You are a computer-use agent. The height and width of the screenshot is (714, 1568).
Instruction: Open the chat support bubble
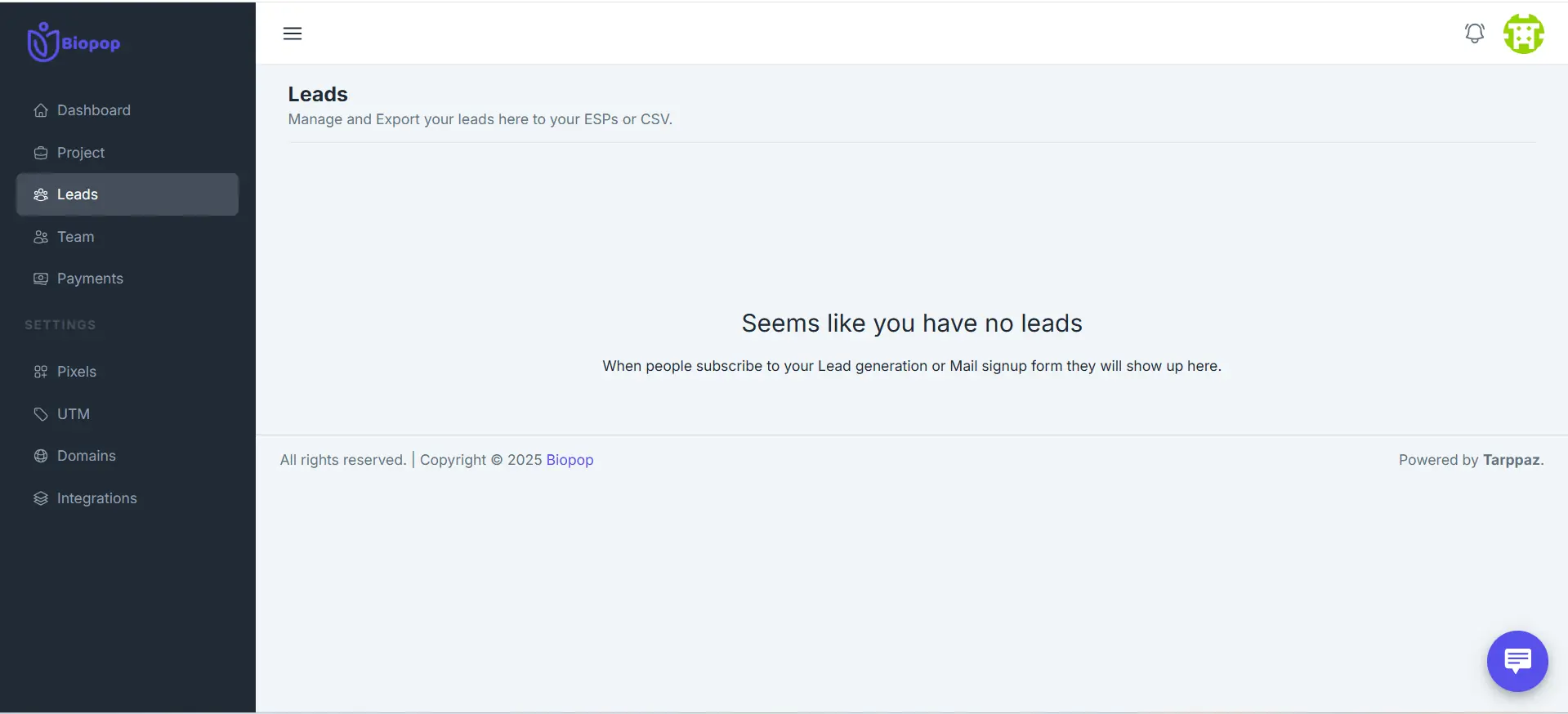coord(1517,661)
